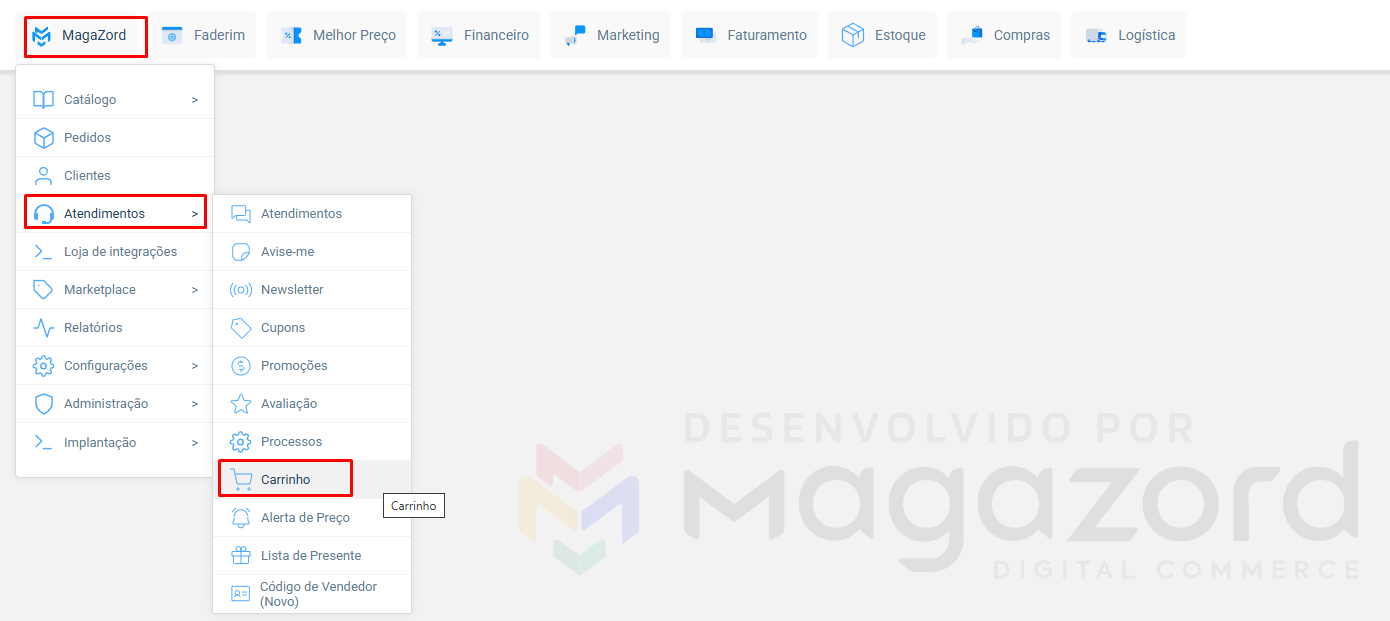Click the Compras shopping bag icon

click(x=972, y=35)
